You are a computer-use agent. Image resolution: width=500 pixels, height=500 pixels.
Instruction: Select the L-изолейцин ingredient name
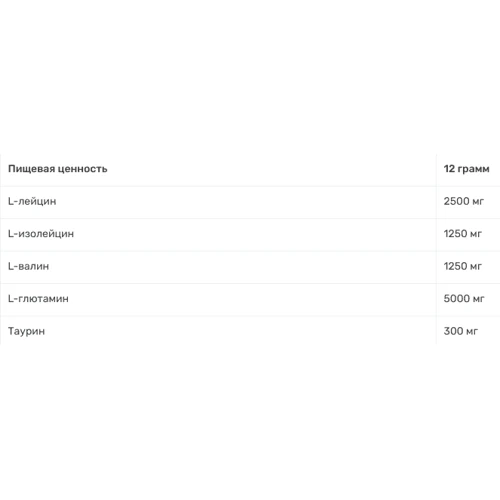[41, 233]
